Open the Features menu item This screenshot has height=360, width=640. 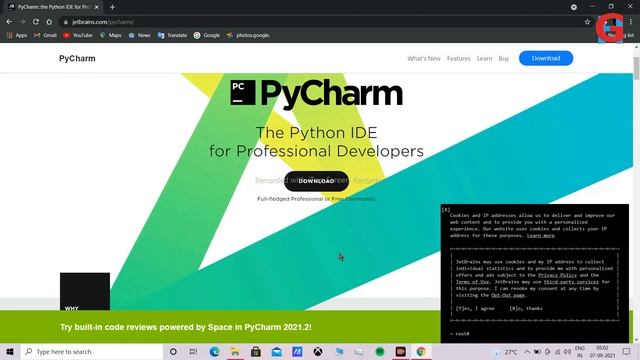tap(458, 58)
